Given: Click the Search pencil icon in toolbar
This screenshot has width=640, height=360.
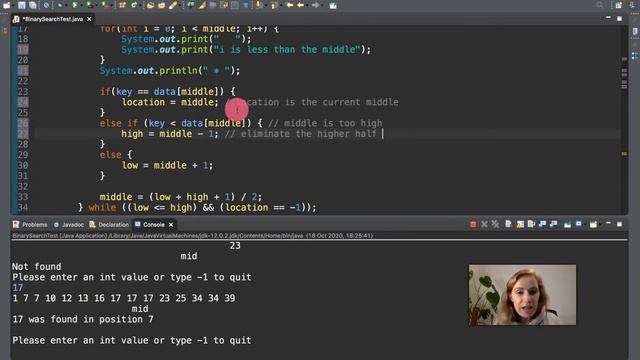Looking at the screenshot, I should [x=173, y=5].
